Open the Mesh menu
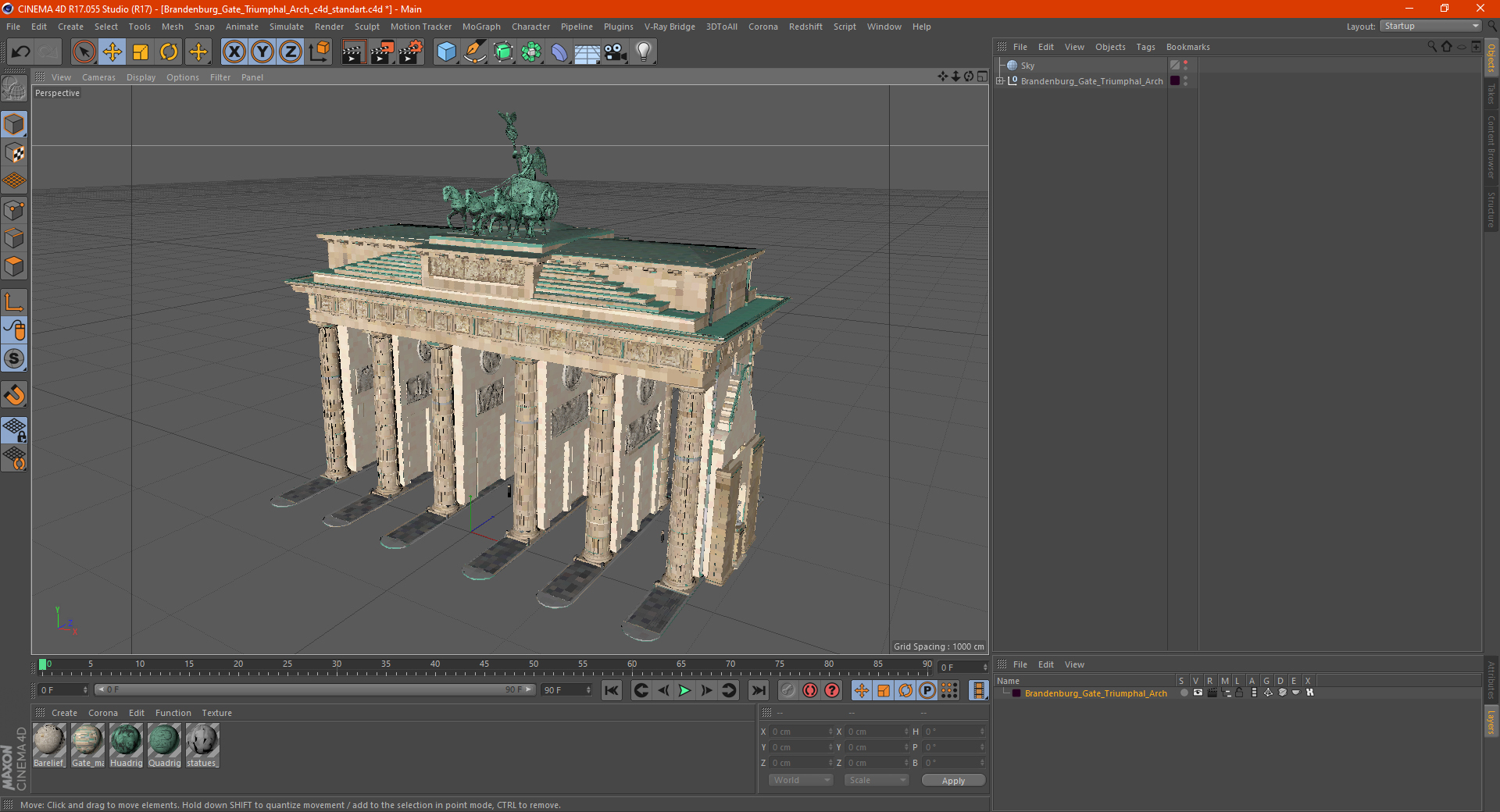The image size is (1500, 812). 173,27
